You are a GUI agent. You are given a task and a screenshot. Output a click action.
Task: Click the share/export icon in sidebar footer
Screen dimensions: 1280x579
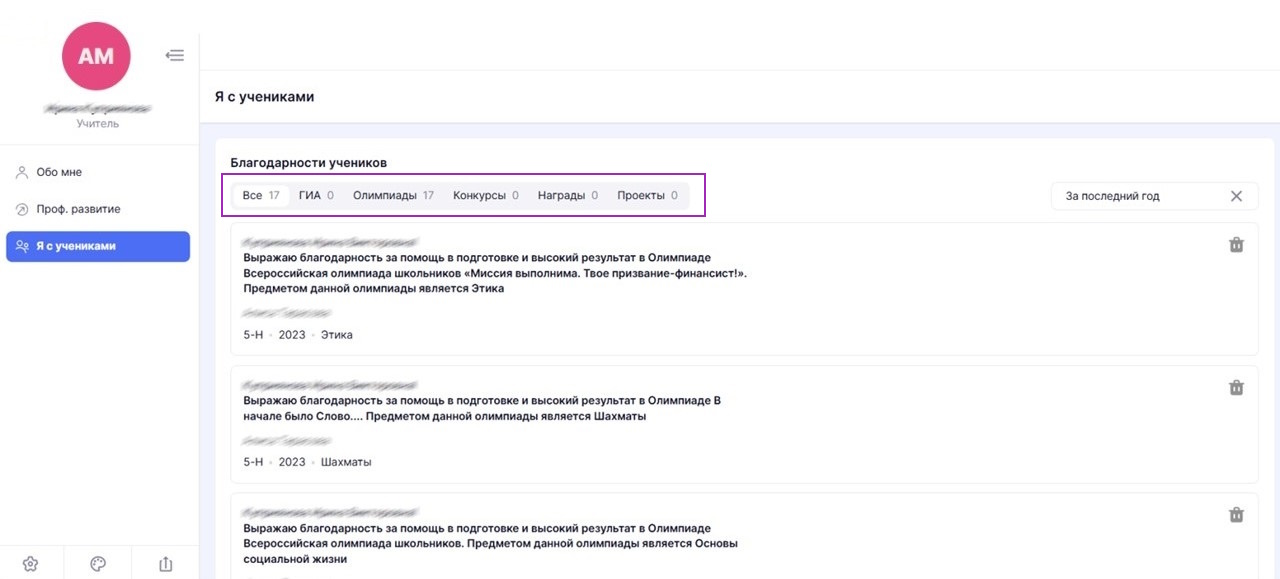(x=166, y=564)
